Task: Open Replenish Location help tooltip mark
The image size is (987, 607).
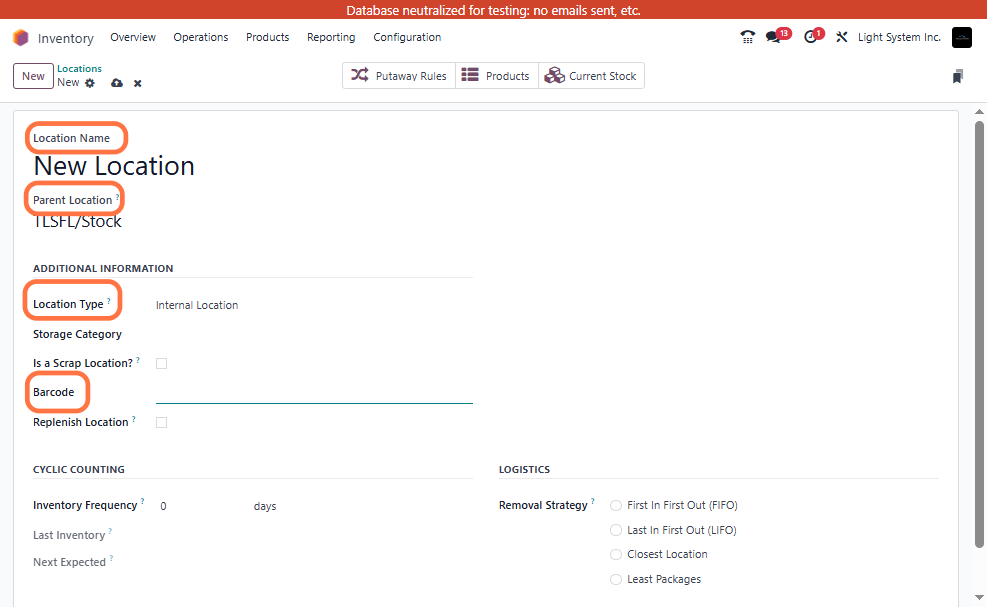Action: coord(133,419)
